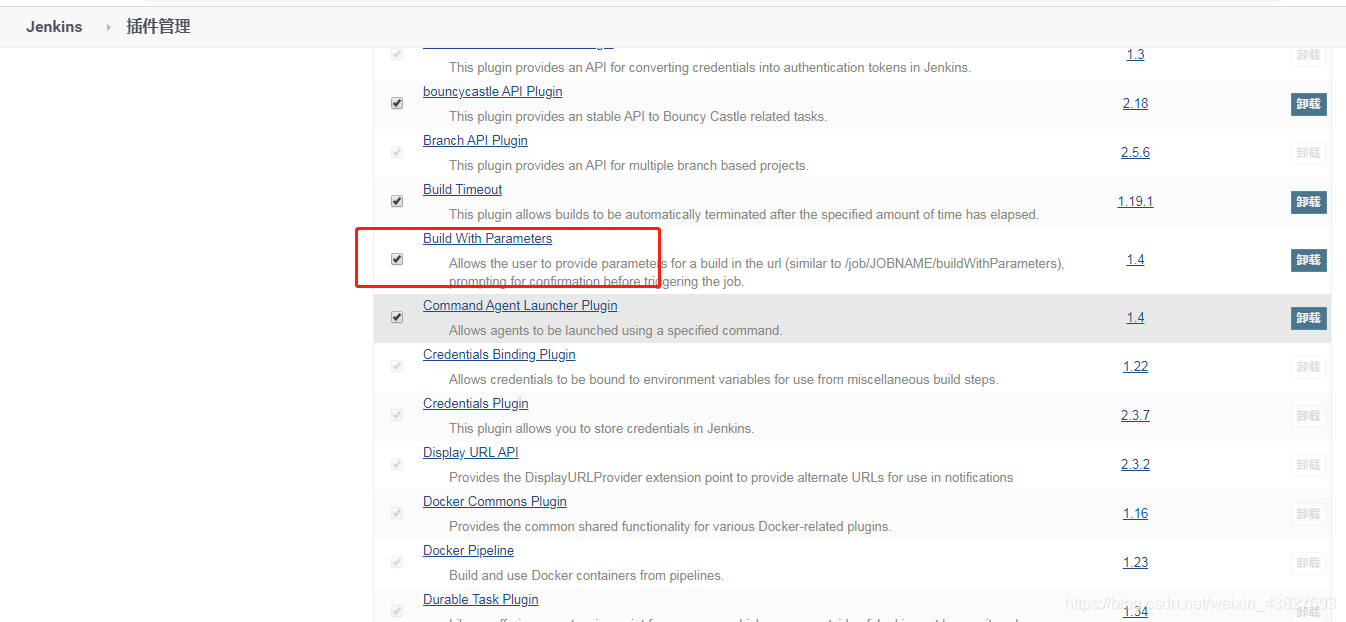The width and height of the screenshot is (1346, 622).
Task: Toggle the Branch API Plugin checkbox
Action: [x=397, y=152]
